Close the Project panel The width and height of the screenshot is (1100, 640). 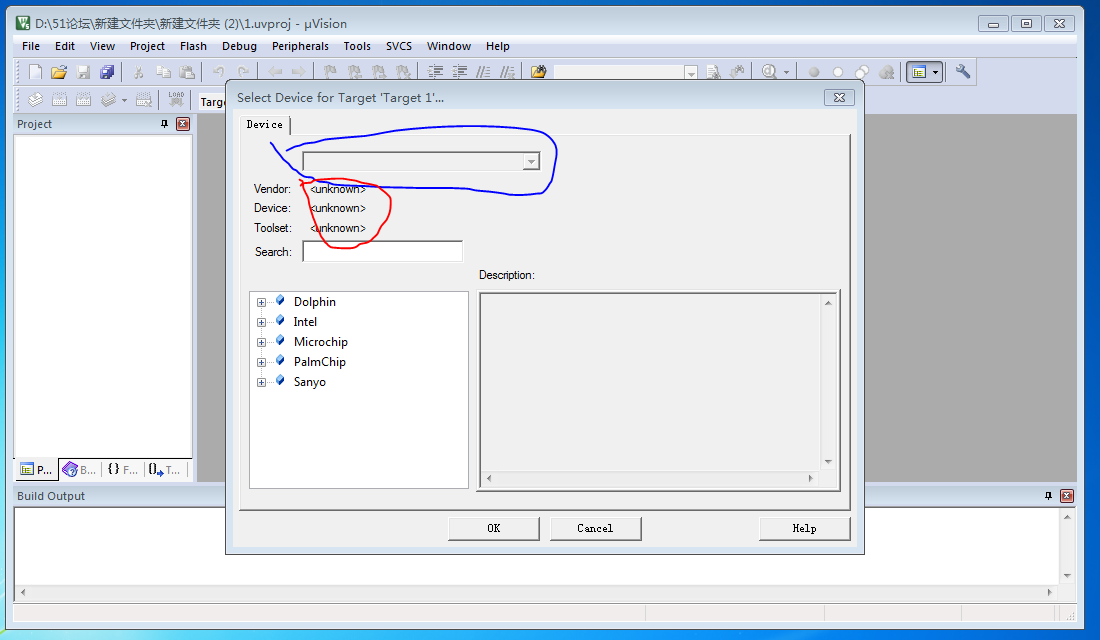pyautogui.click(x=182, y=124)
